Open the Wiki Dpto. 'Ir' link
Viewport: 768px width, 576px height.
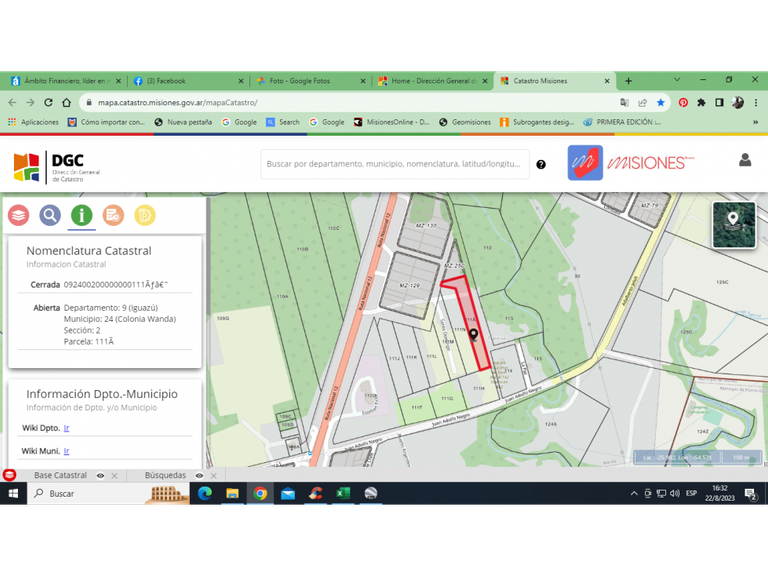pyautogui.click(x=67, y=428)
